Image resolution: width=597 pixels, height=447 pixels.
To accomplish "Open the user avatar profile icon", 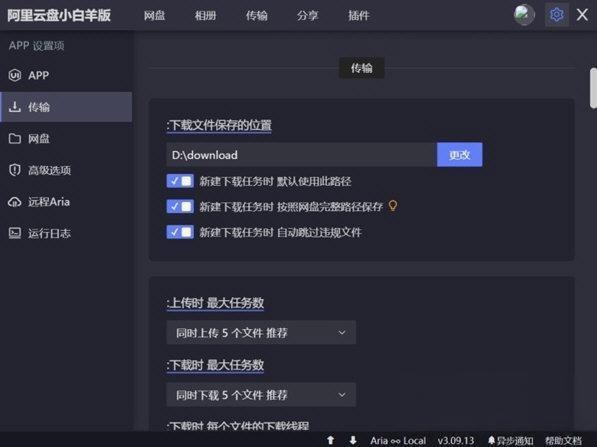I will click(x=524, y=15).
